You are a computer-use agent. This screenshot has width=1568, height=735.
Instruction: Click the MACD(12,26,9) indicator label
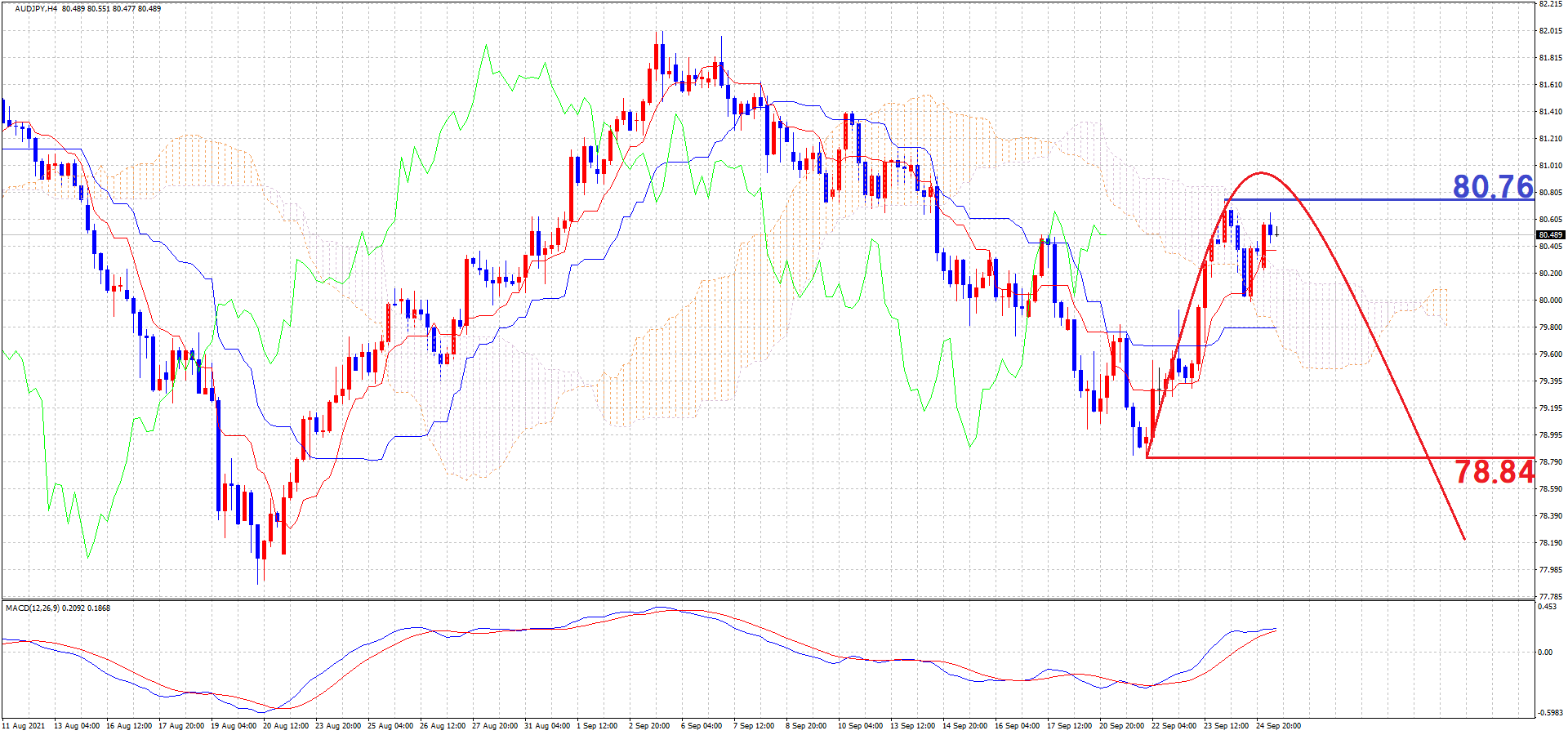pos(33,608)
